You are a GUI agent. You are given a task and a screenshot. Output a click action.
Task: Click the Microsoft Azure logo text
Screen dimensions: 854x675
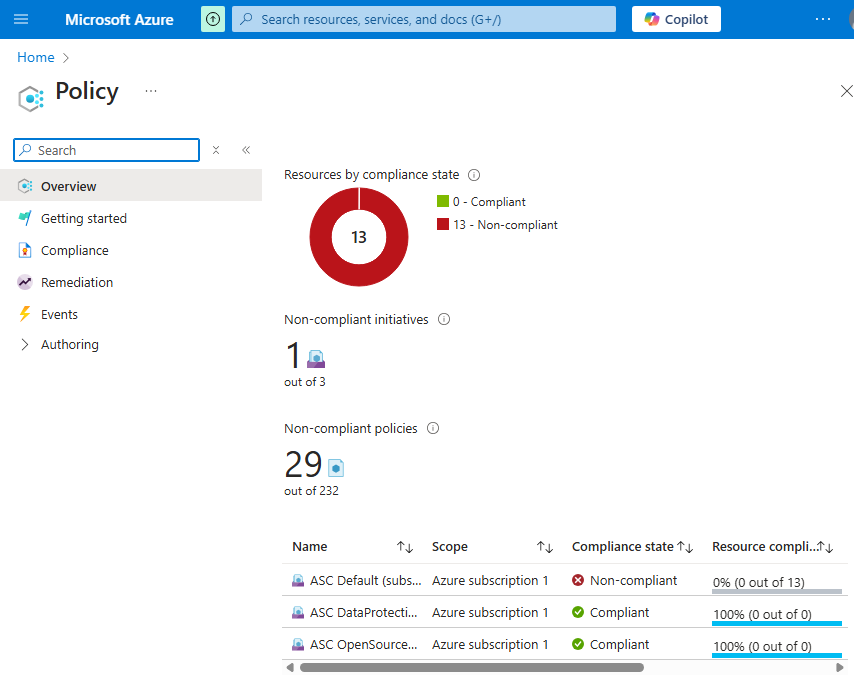pos(119,20)
